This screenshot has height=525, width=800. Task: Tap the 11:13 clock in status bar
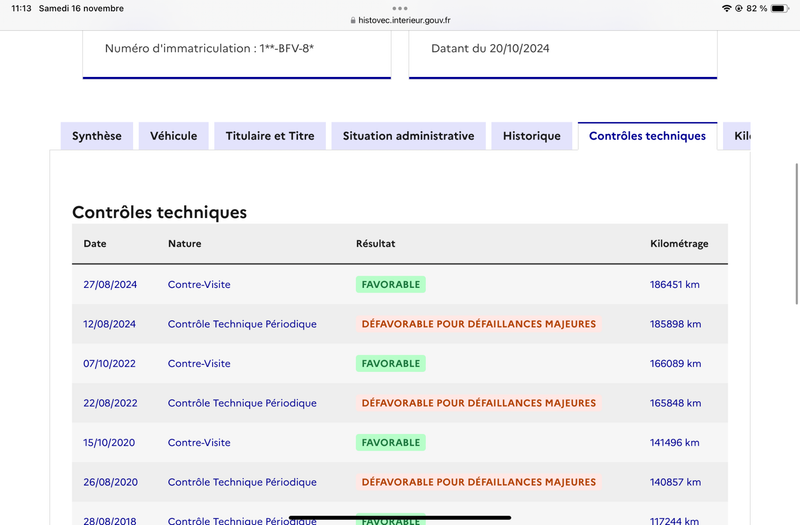coord(21,8)
